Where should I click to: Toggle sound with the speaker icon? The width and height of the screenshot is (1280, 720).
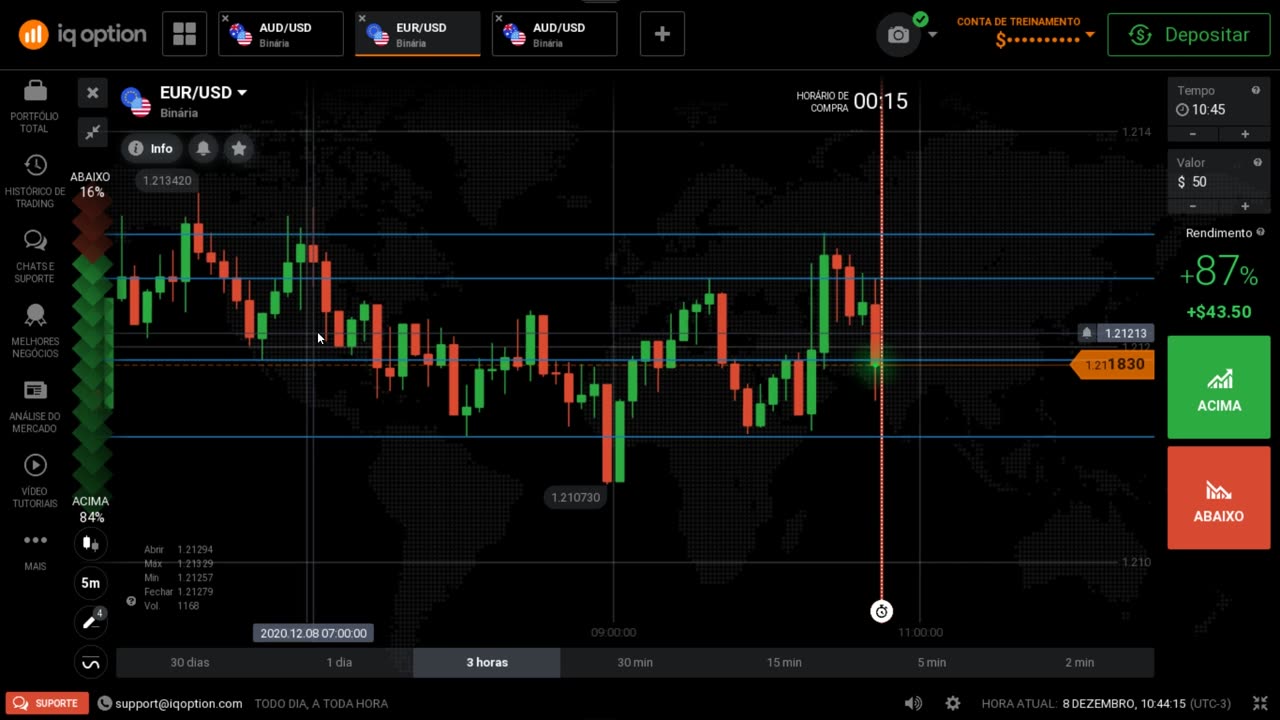[913, 703]
